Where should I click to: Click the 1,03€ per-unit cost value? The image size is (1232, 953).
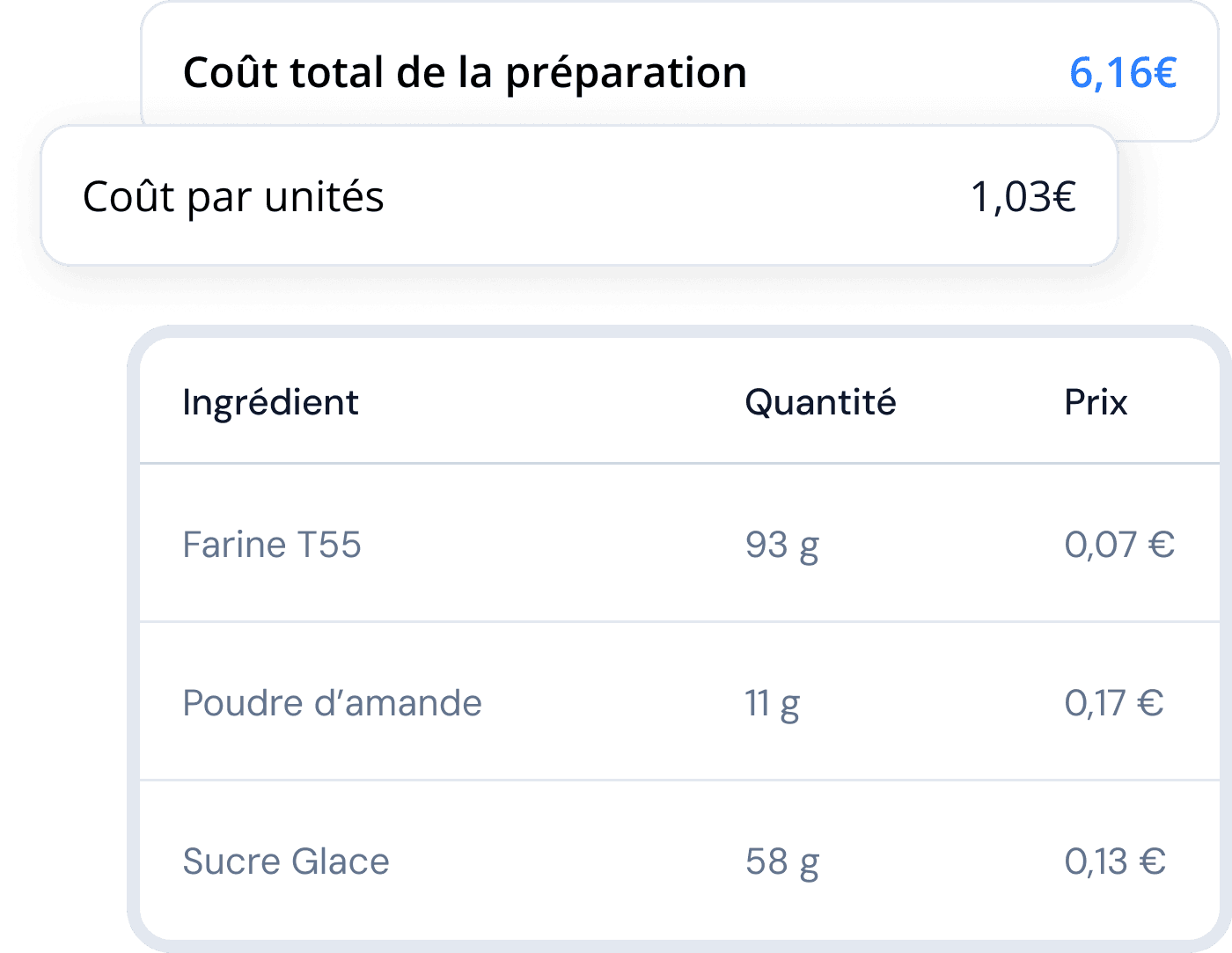[x=1023, y=195]
